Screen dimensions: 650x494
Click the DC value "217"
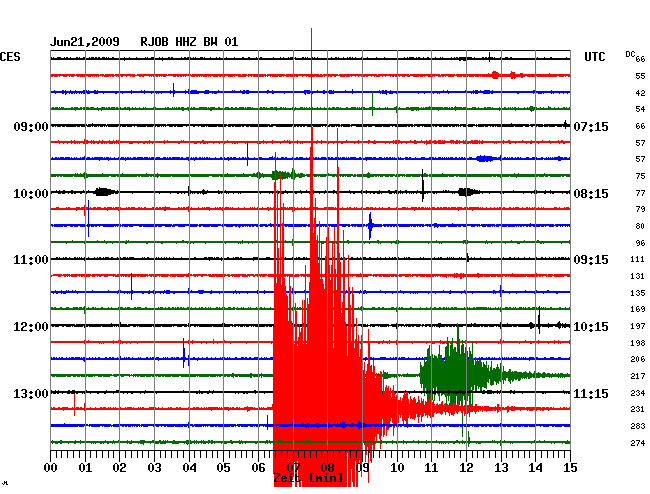pyautogui.click(x=638, y=376)
